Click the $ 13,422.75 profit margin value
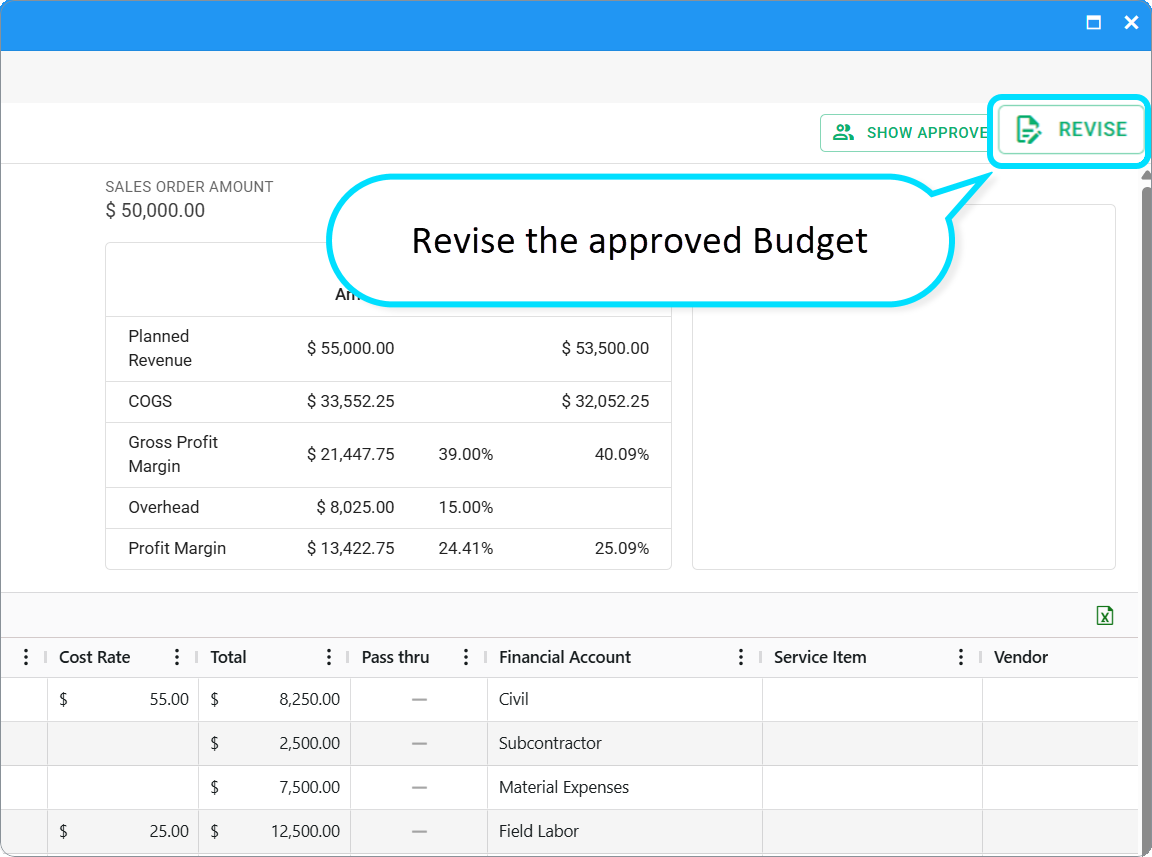1152x857 pixels. click(x=350, y=548)
